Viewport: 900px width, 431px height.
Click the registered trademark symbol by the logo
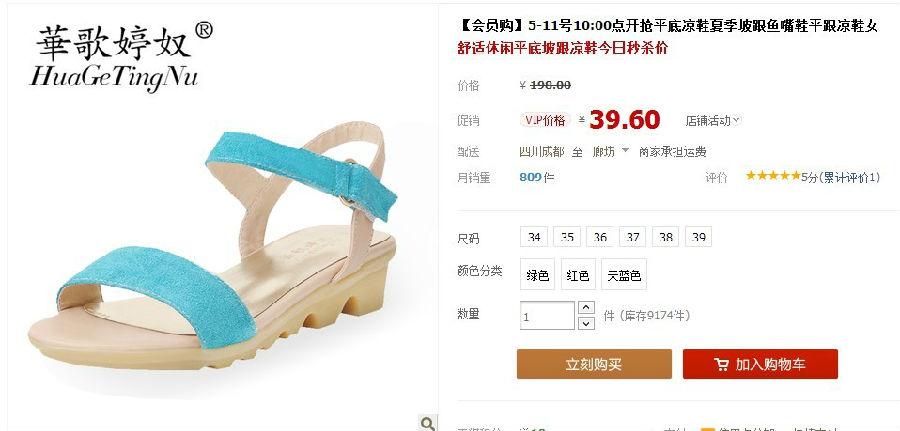coord(204,30)
